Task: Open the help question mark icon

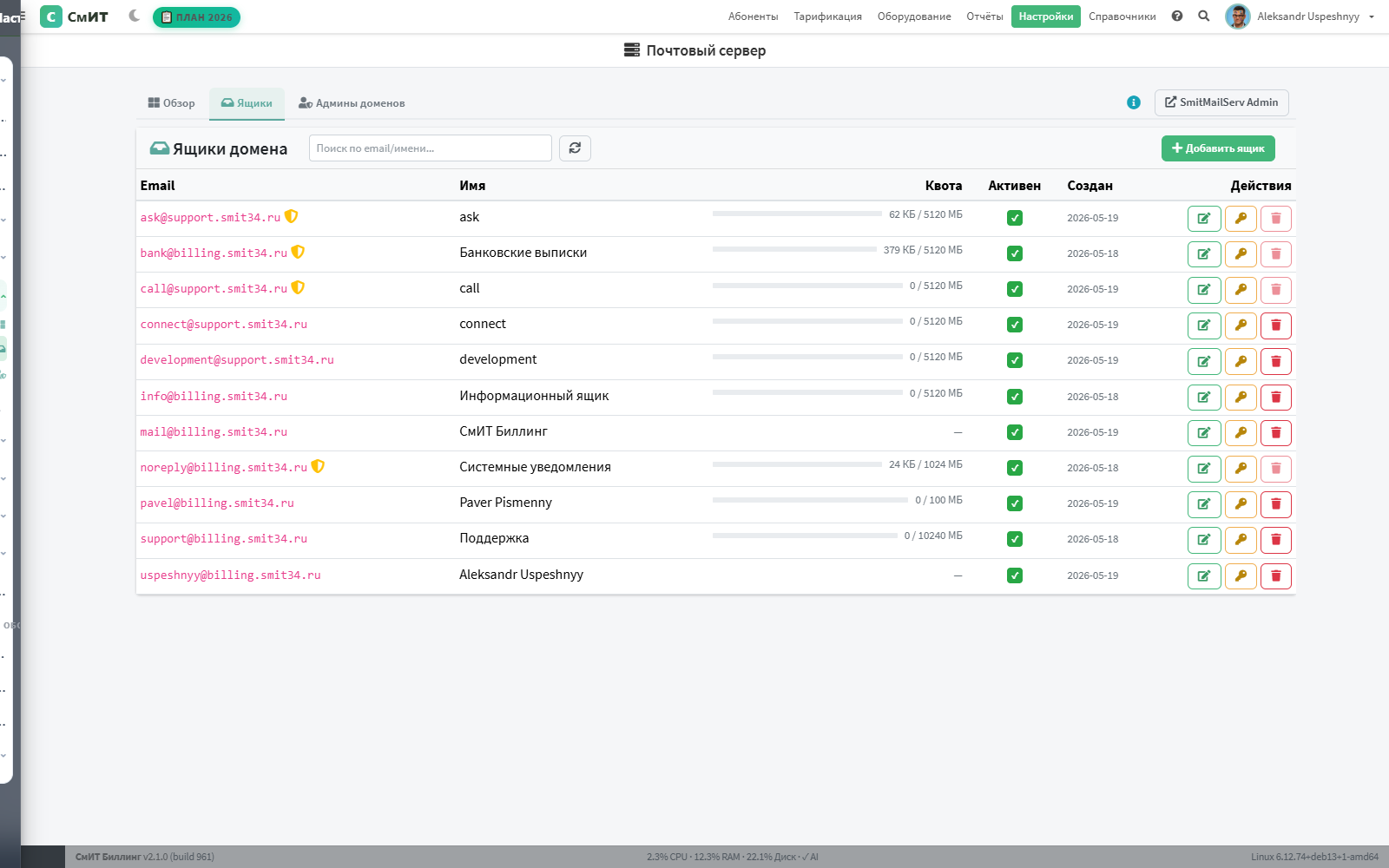Action: (1177, 16)
